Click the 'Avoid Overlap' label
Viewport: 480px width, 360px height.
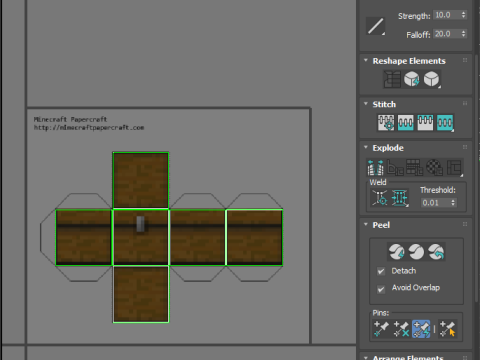pyautogui.click(x=416, y=288)
